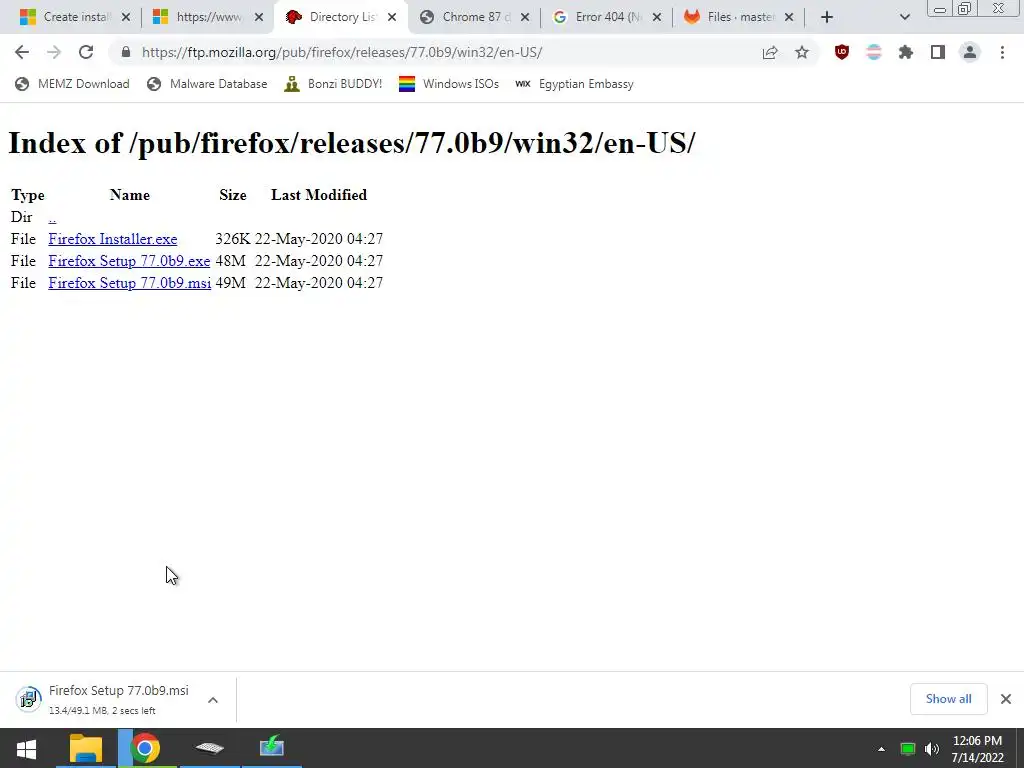Open the installer taskbar app with green arrow
The image size is (1024, 768).
coord(271,748)
